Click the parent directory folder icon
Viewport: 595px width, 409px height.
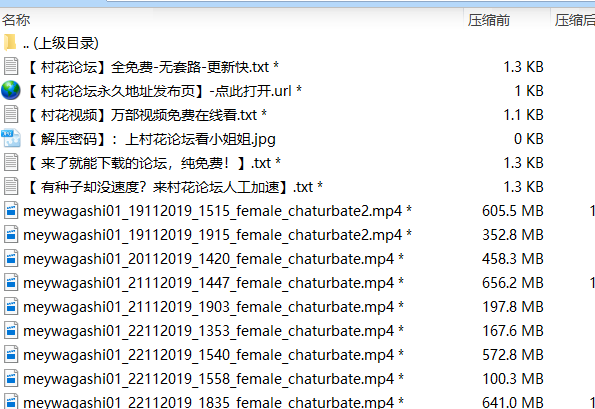[10, 42]
